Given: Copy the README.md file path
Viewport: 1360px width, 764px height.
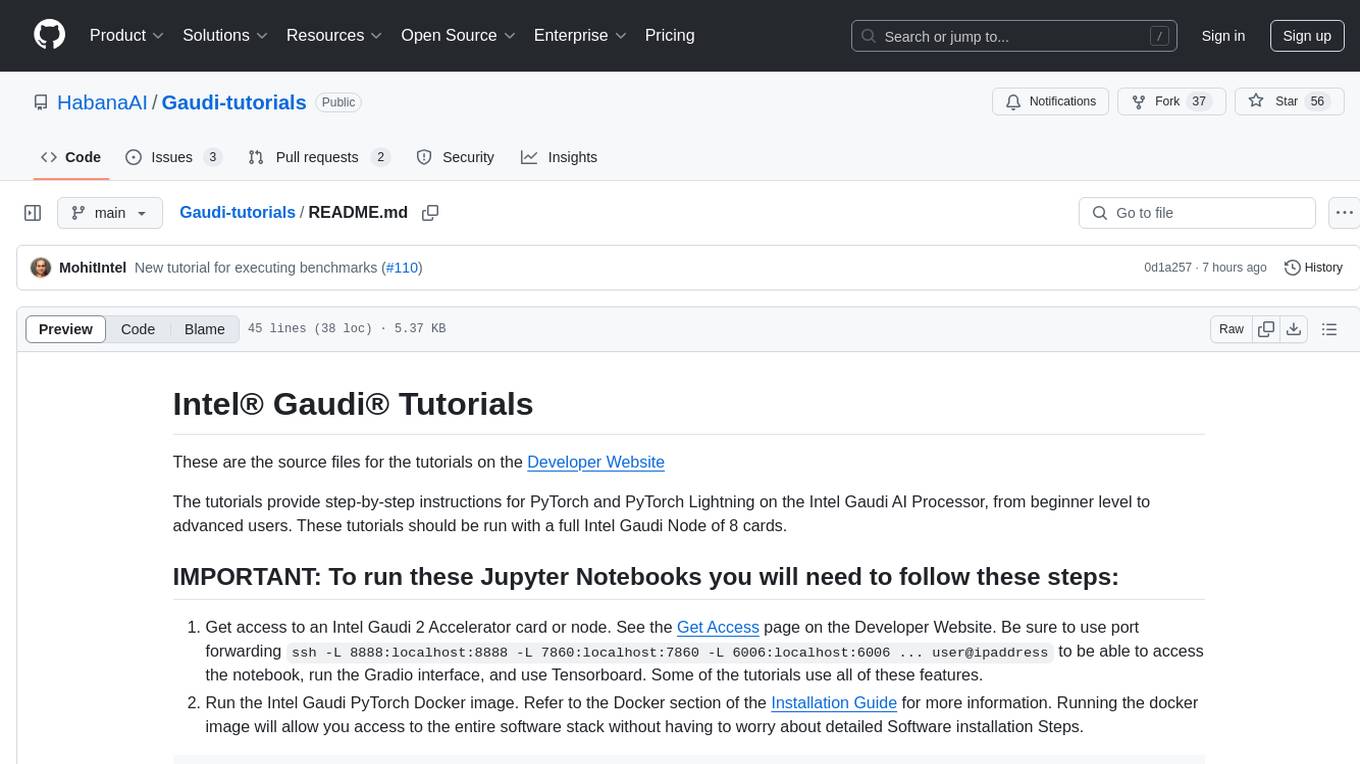Looking at the screenshot, I should pyautogui.click(x=431, y=213).
